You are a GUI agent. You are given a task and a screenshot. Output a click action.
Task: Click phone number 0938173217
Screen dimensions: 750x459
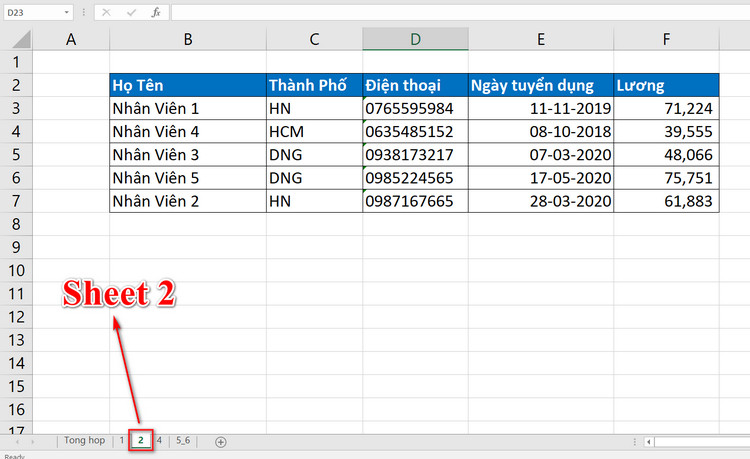point(415,155)
